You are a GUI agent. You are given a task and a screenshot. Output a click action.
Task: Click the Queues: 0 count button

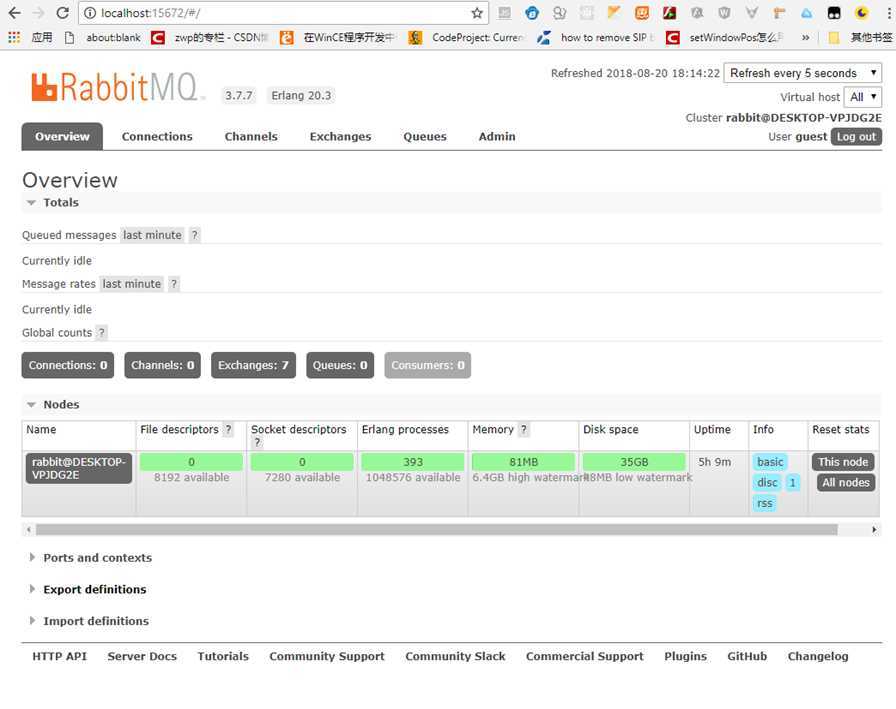coord(340,365)
